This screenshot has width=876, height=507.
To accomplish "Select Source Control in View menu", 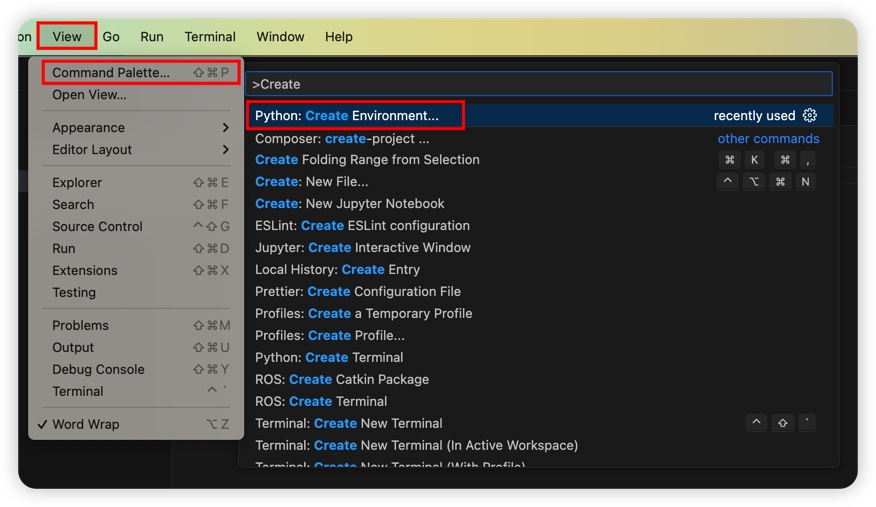I will point(136,227).
